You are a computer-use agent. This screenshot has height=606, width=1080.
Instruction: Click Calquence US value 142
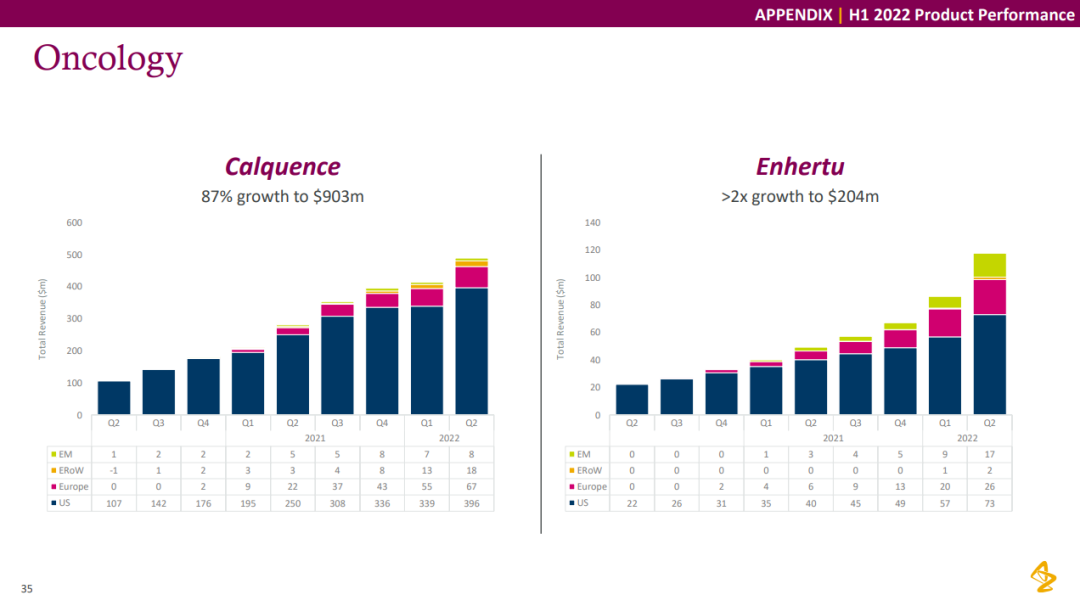tap(158, 503)
